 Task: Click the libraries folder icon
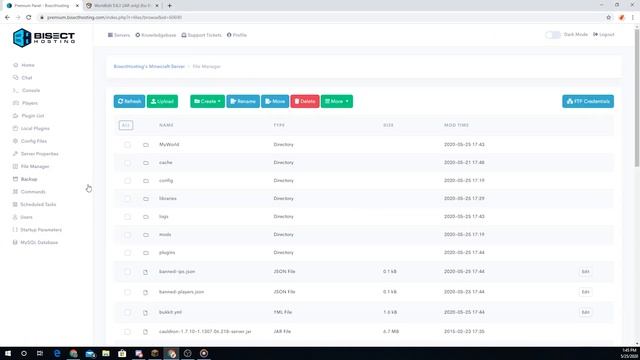[146, 199]
